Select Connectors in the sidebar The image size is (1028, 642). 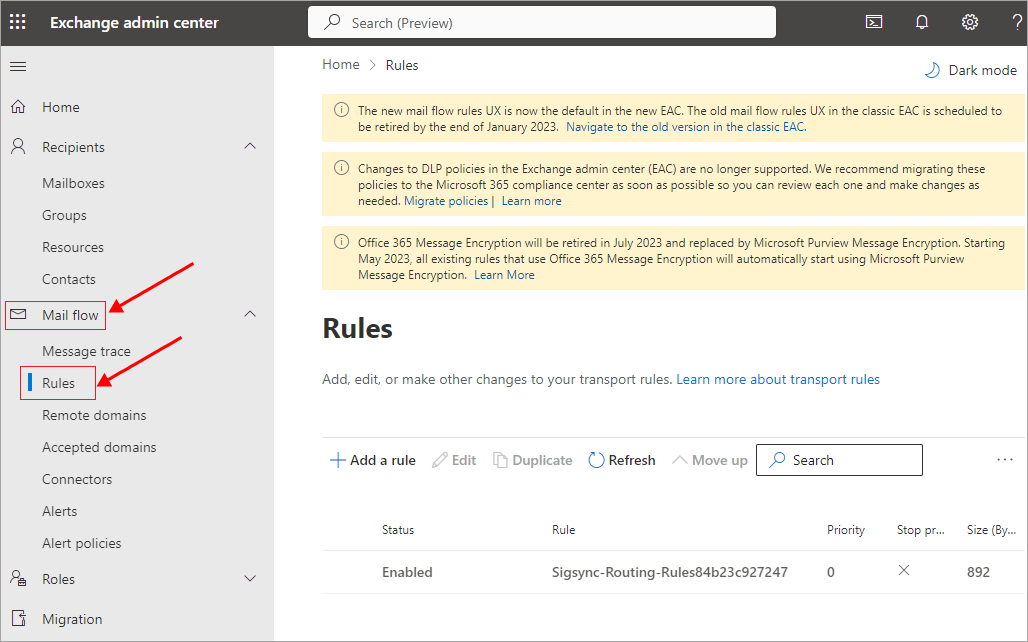pyautogui.click(x=76, y=479)
